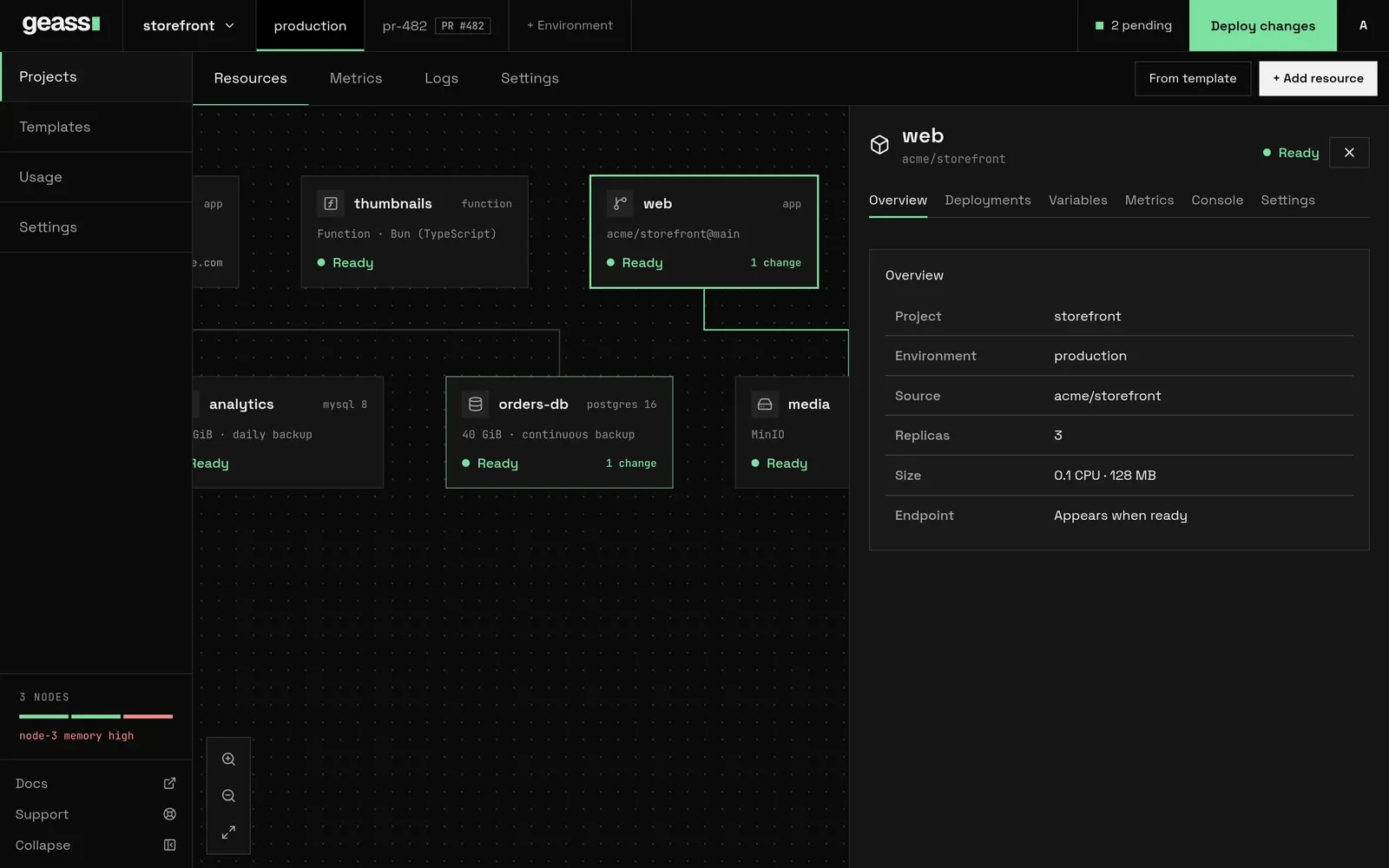Click the second green node health bar
Image resolution: width=1389 pixels, height=868 pixels.
[x=95, y=716]
